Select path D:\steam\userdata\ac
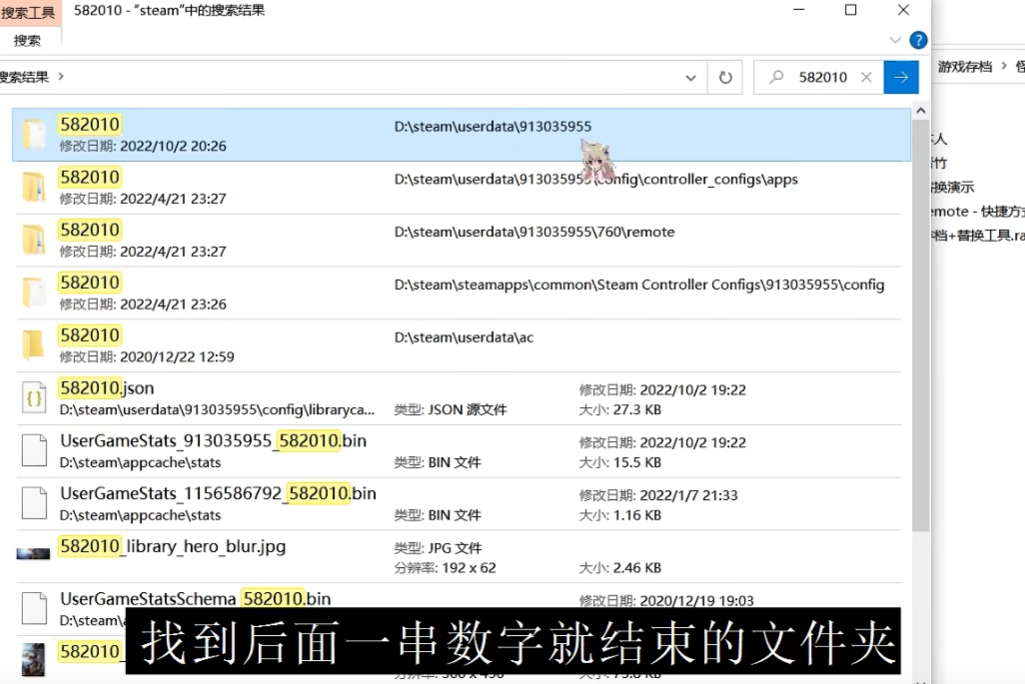Screen dimensions: 1025x684 pos(463,337)
